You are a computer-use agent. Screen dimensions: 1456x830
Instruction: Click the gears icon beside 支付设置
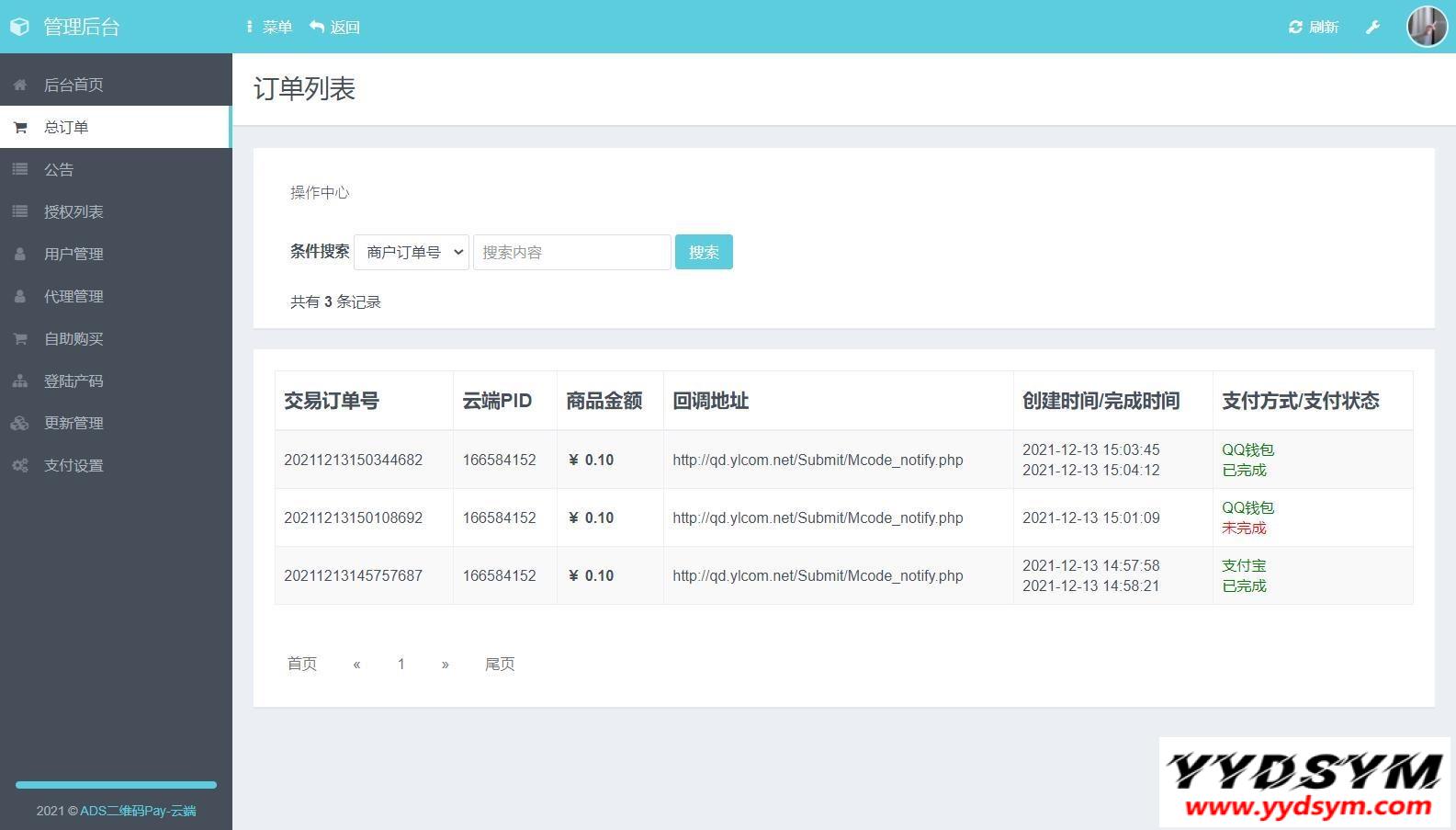(x=20, y=466)
